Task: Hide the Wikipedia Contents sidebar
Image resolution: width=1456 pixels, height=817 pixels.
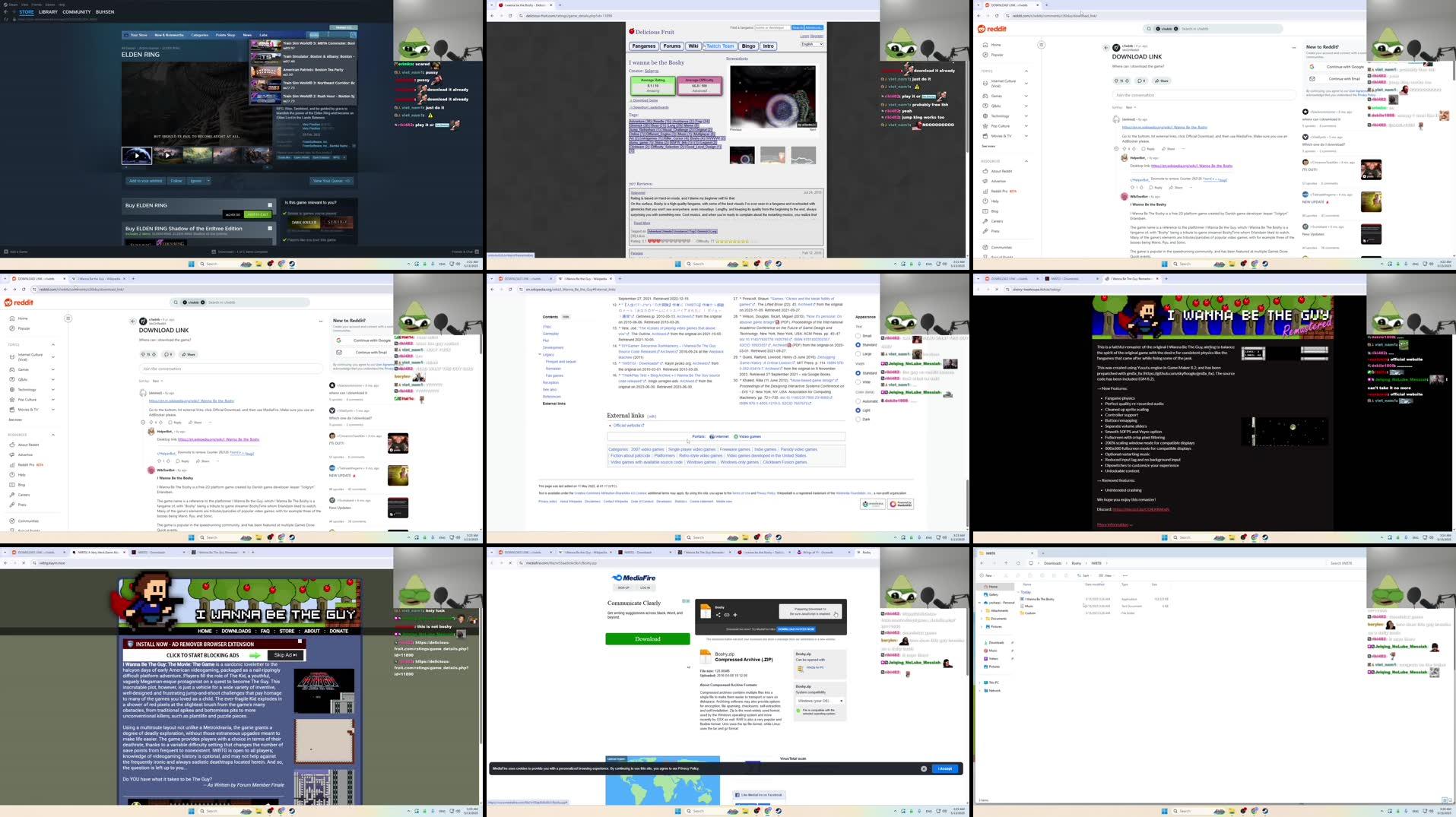Action: click(566, 317)
